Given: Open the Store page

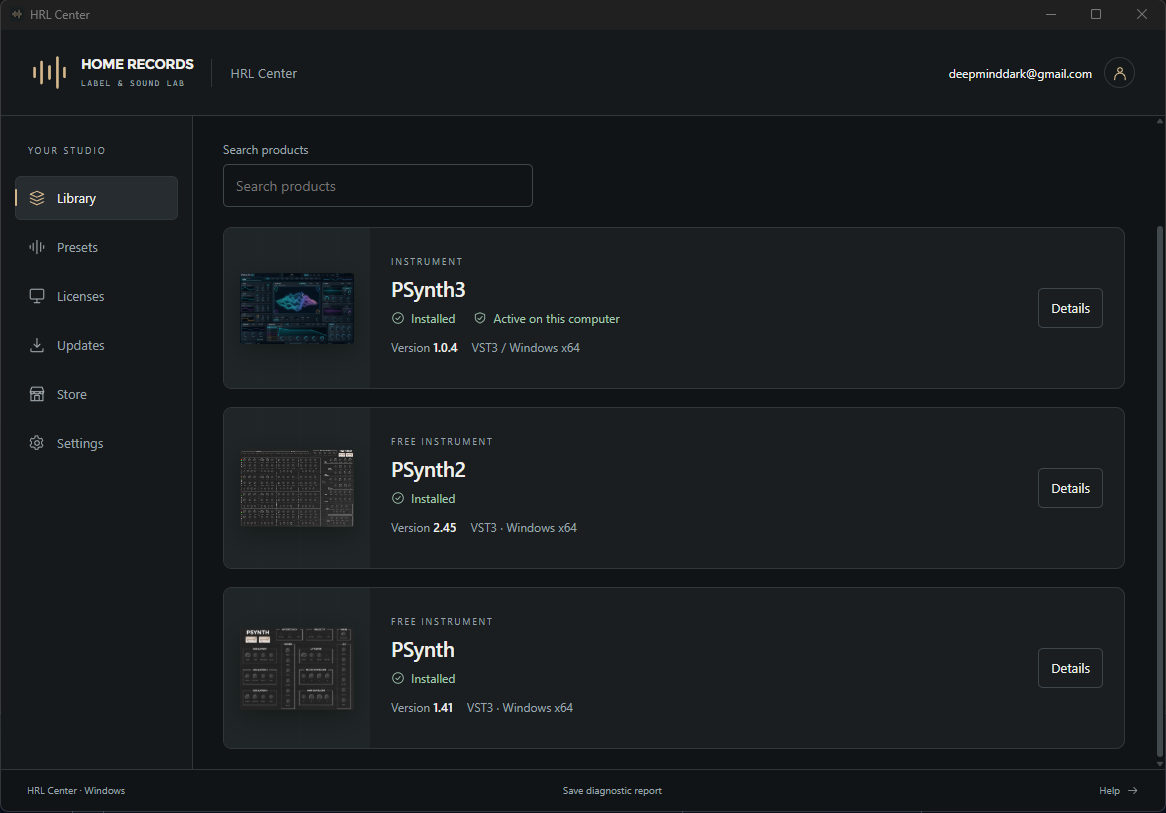Looking at the screenshot, I should [97, 394].
